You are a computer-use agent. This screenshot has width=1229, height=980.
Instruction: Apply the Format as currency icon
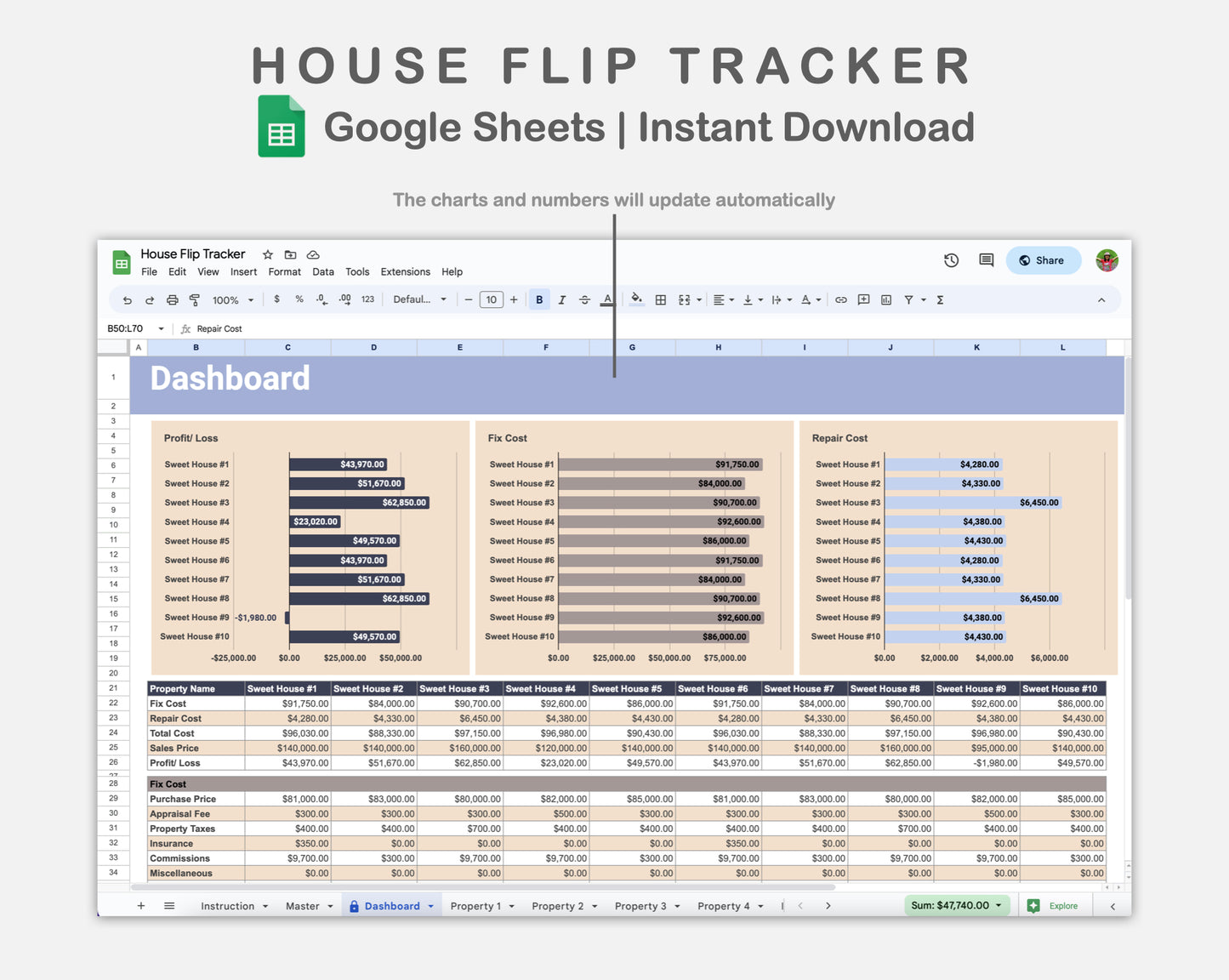pyautogui.click(x=276, y=299)
